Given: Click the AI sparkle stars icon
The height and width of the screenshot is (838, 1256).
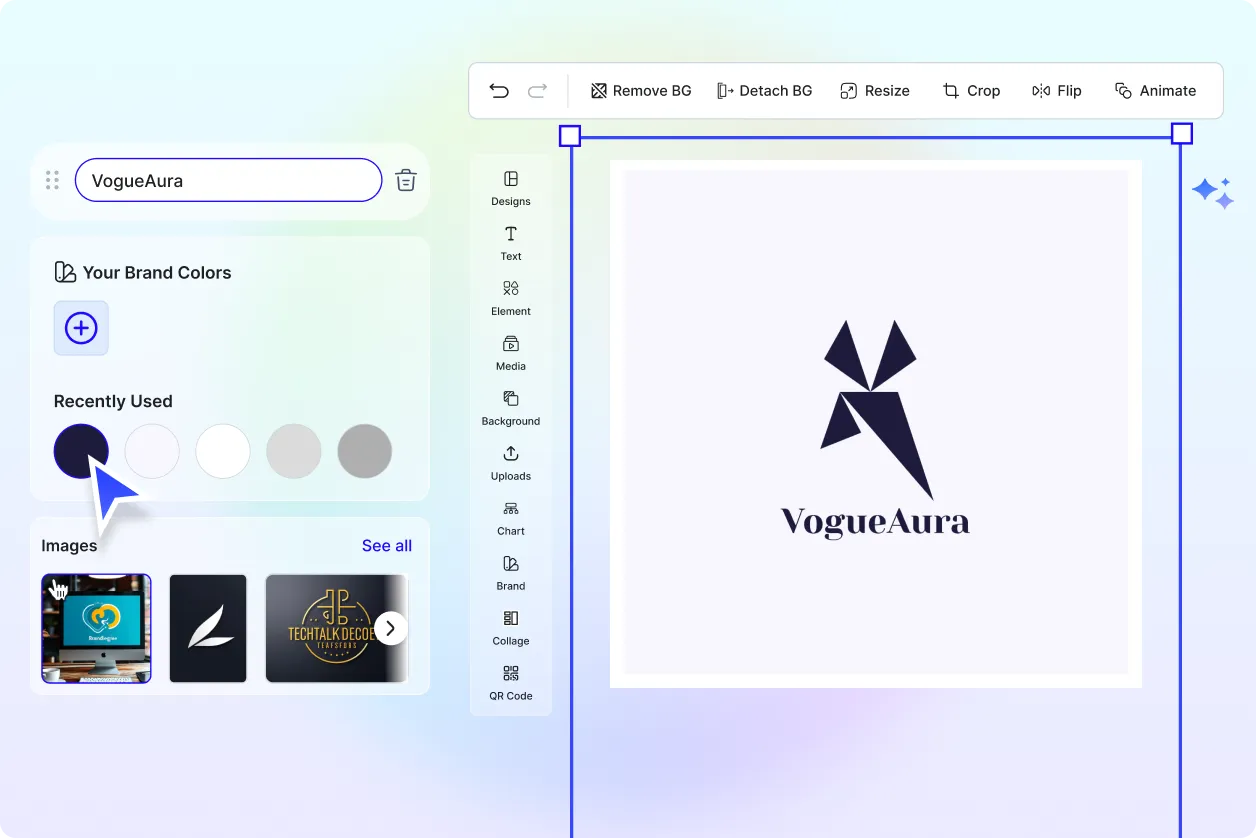Looking at the screenshot, I should (1212, 193).
